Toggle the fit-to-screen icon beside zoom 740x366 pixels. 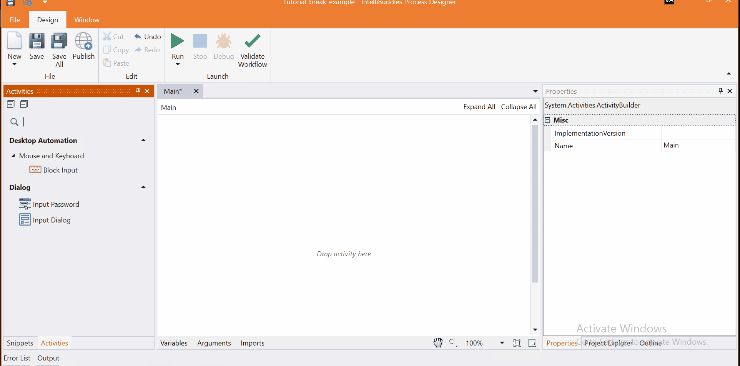pos(517,343)
